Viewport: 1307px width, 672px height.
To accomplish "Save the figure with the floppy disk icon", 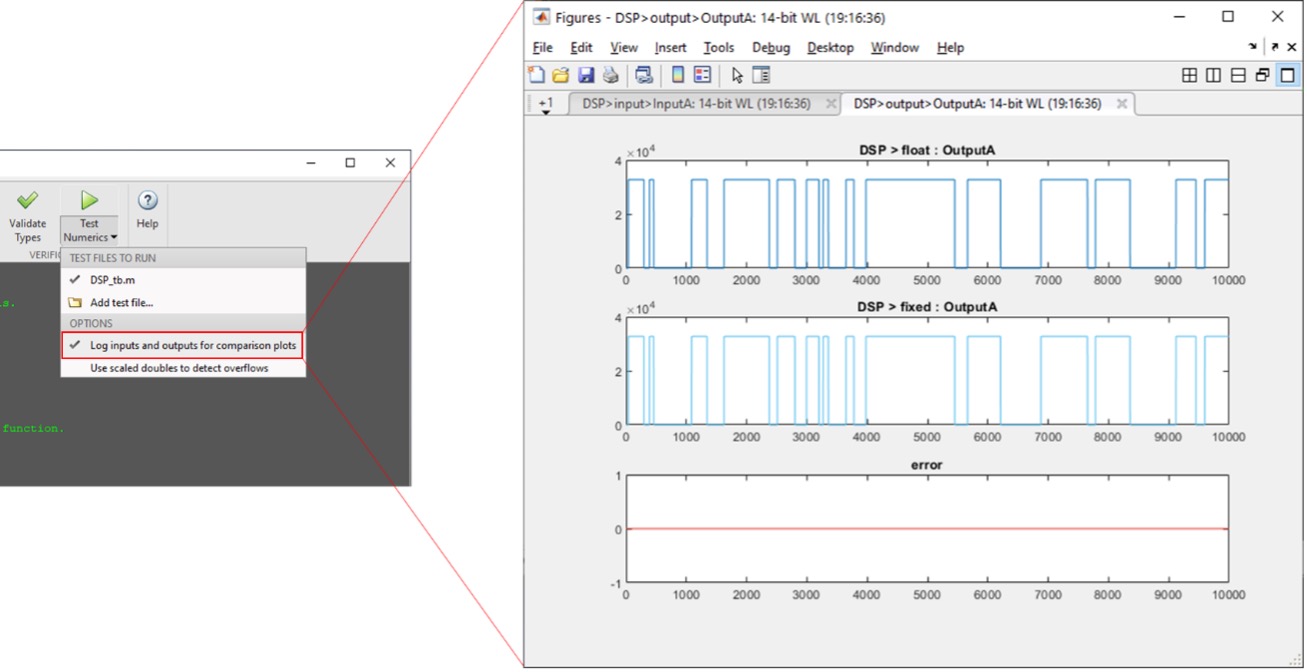I will point(586,75).
